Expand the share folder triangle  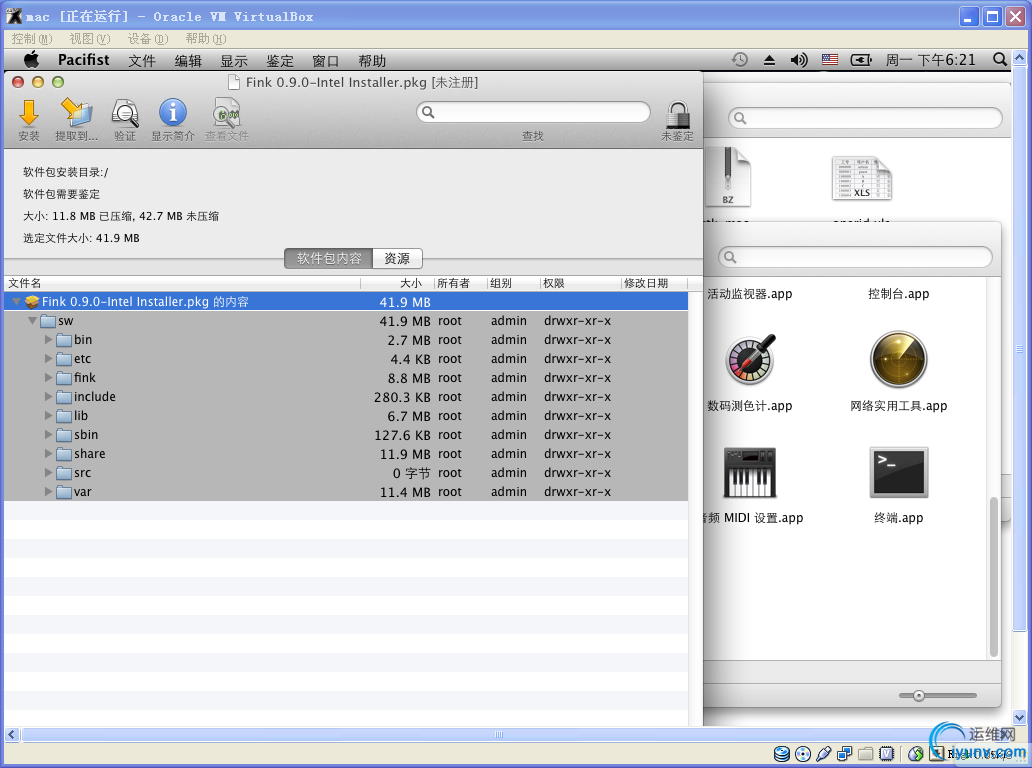(x=49, y=454)
